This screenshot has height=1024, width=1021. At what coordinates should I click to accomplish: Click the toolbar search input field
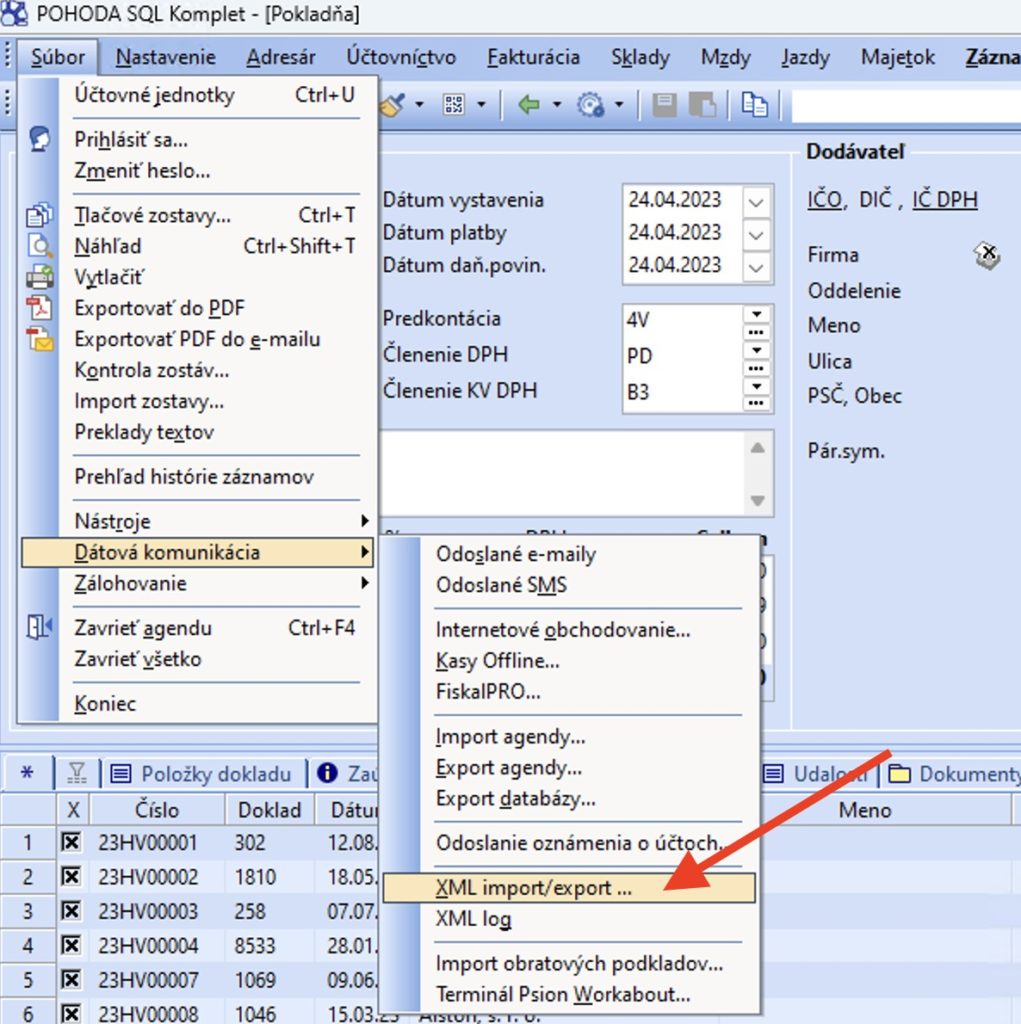(906, 105)
